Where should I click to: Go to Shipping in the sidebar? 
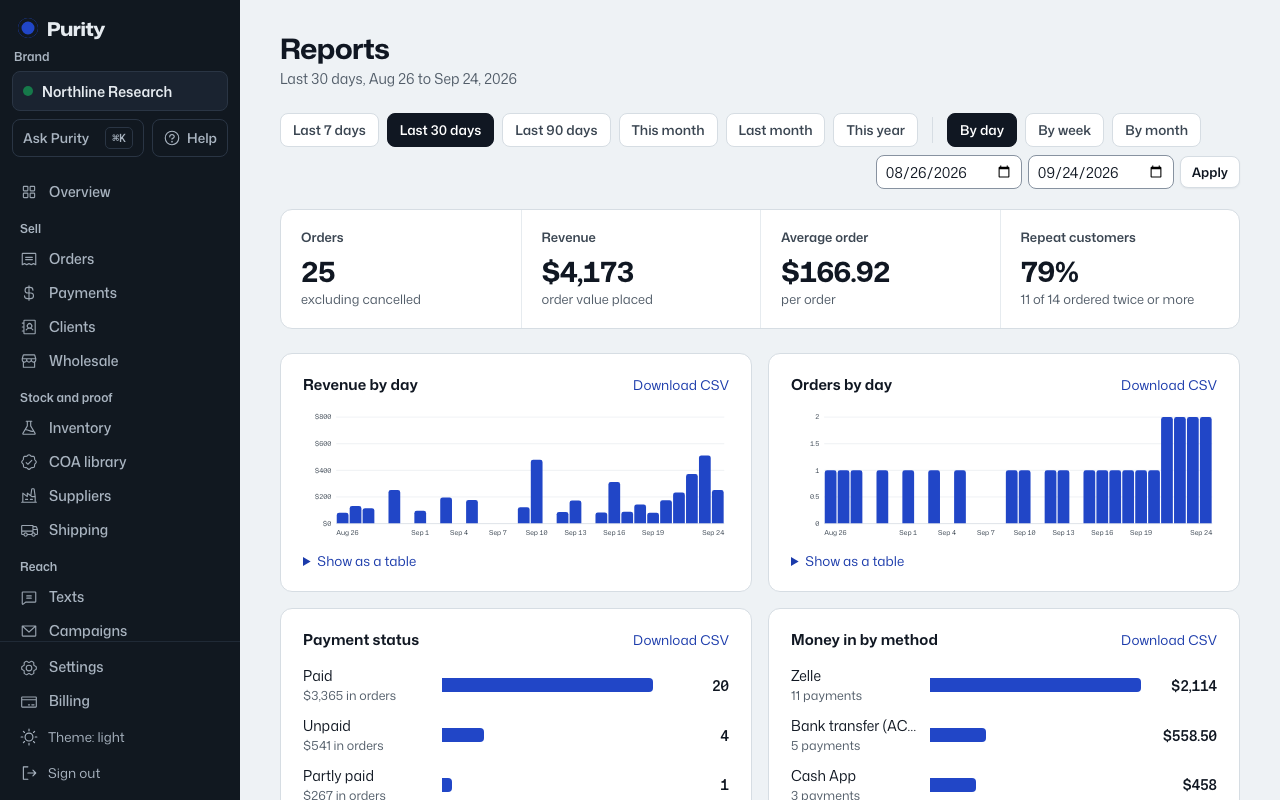[x=120, y=530]
